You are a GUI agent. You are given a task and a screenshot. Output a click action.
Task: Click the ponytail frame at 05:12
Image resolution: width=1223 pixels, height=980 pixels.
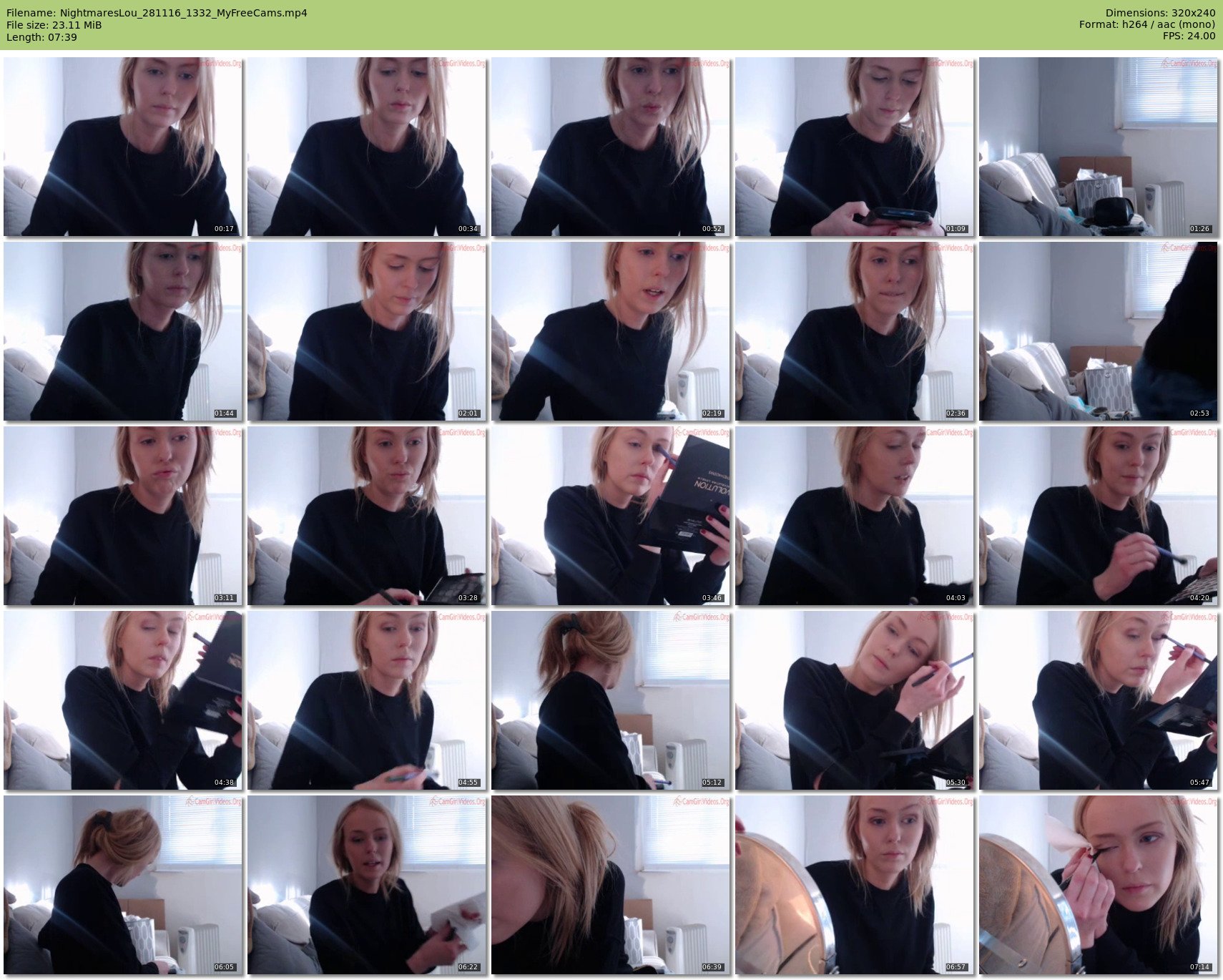tap(610, 700)
